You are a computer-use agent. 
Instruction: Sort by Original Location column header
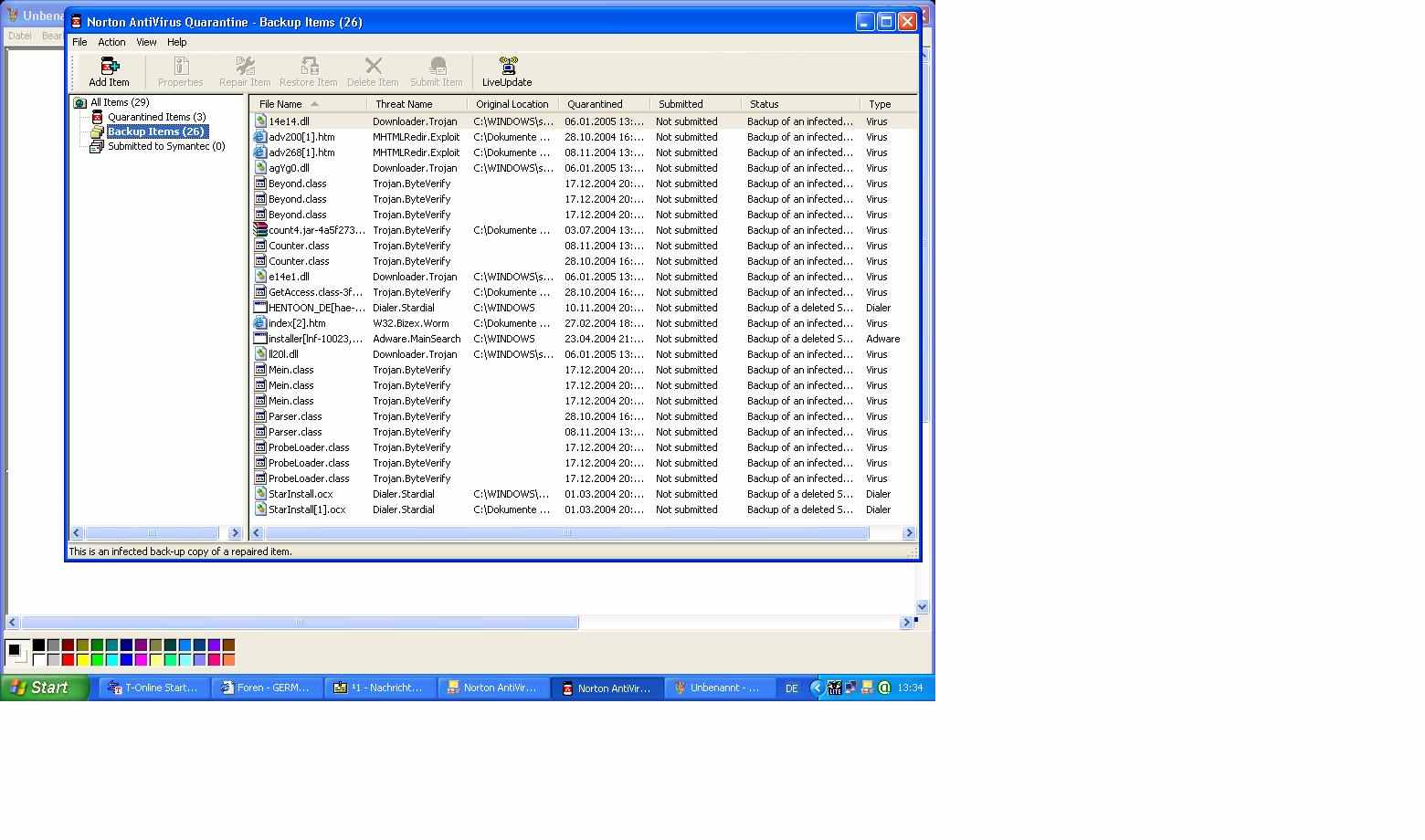(x=512, y=104)
